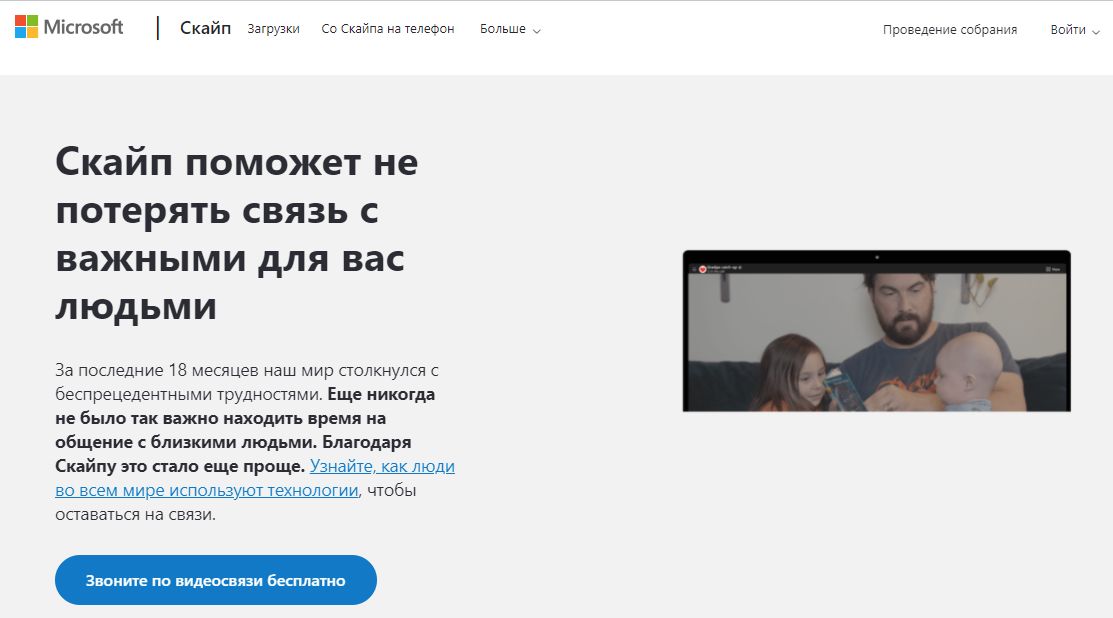Viewport: 1113px width, 618px height.
Task: Click the Microsoft logo
Action: (69, 27)
